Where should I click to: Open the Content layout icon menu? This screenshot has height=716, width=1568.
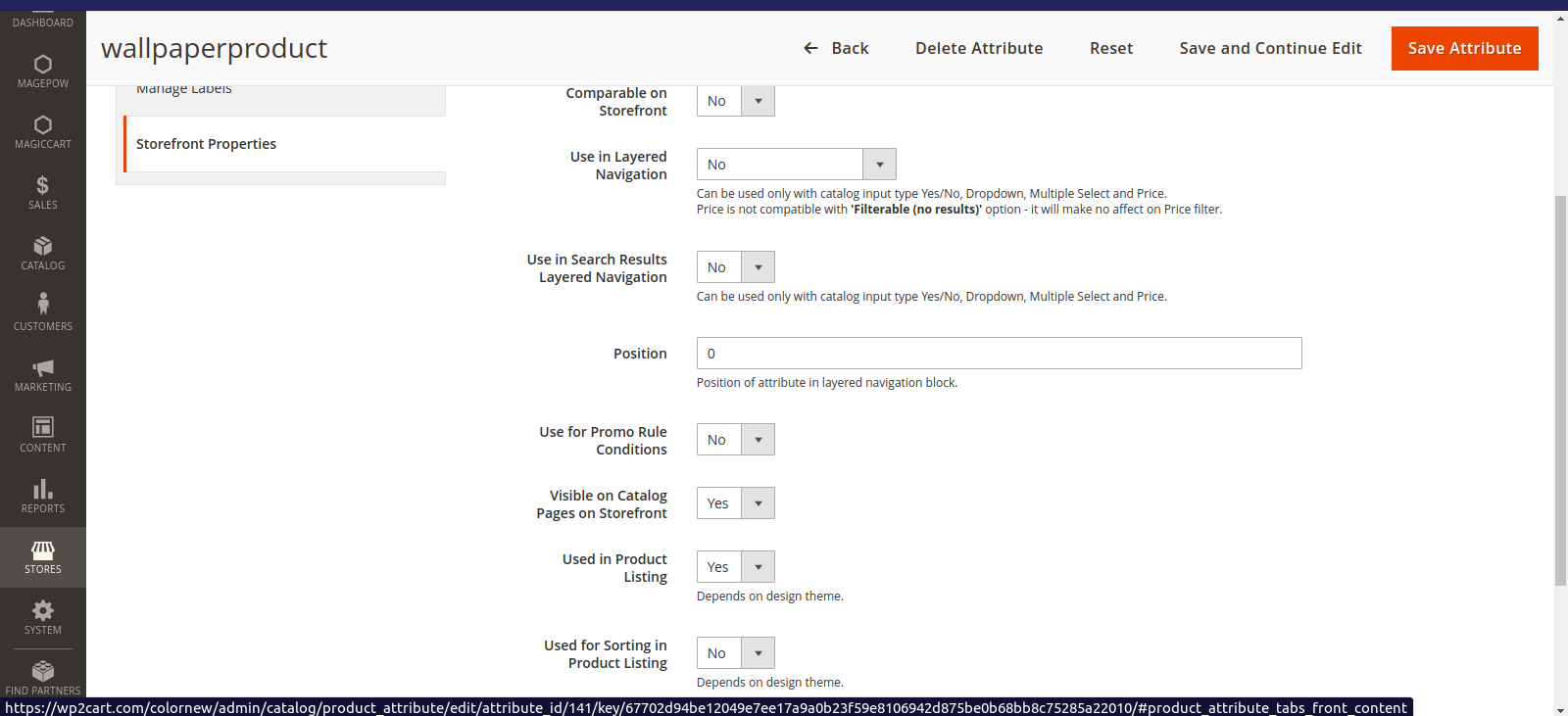point(43,436)
